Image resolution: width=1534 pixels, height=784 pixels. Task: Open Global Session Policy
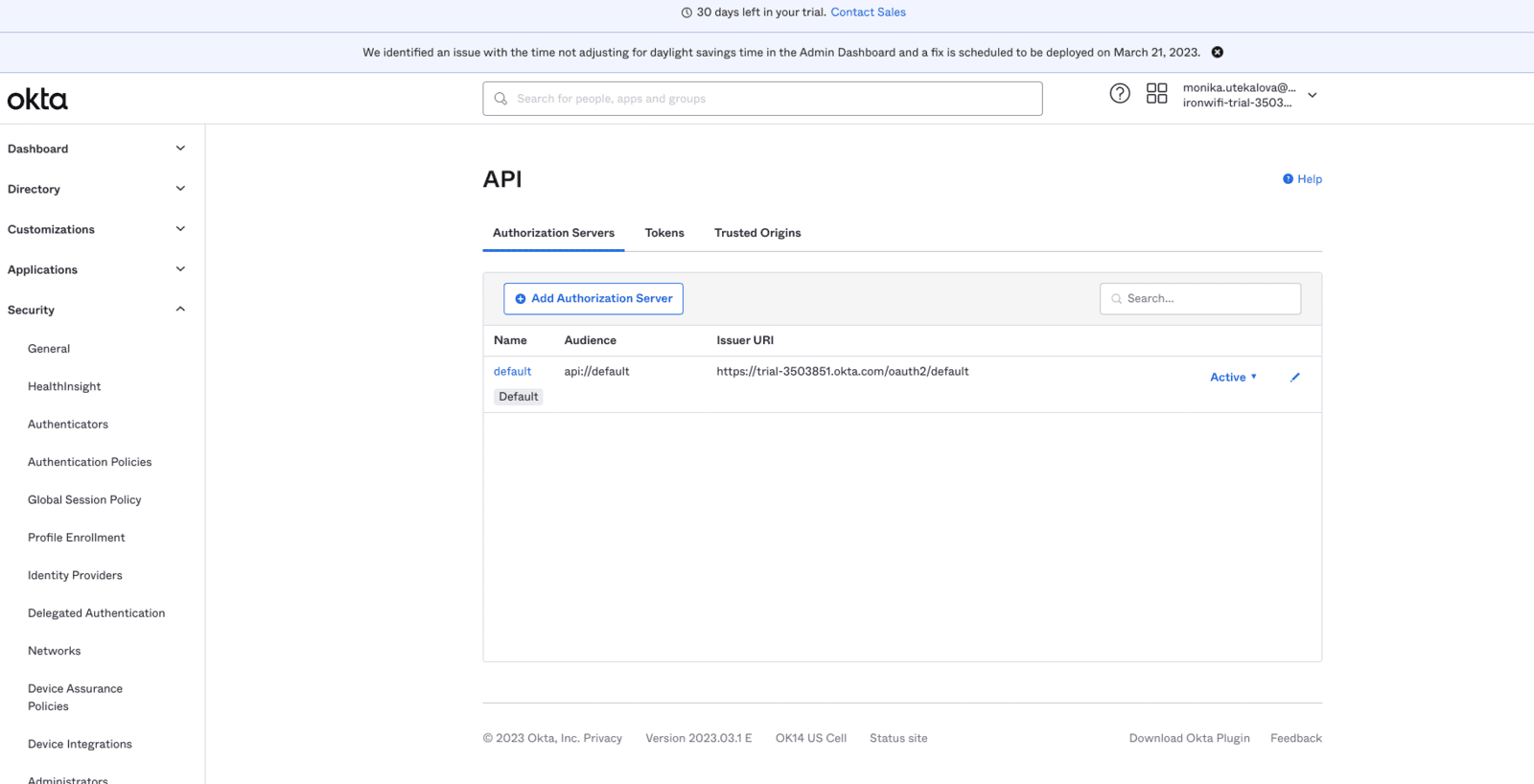(x=84, y=499)
